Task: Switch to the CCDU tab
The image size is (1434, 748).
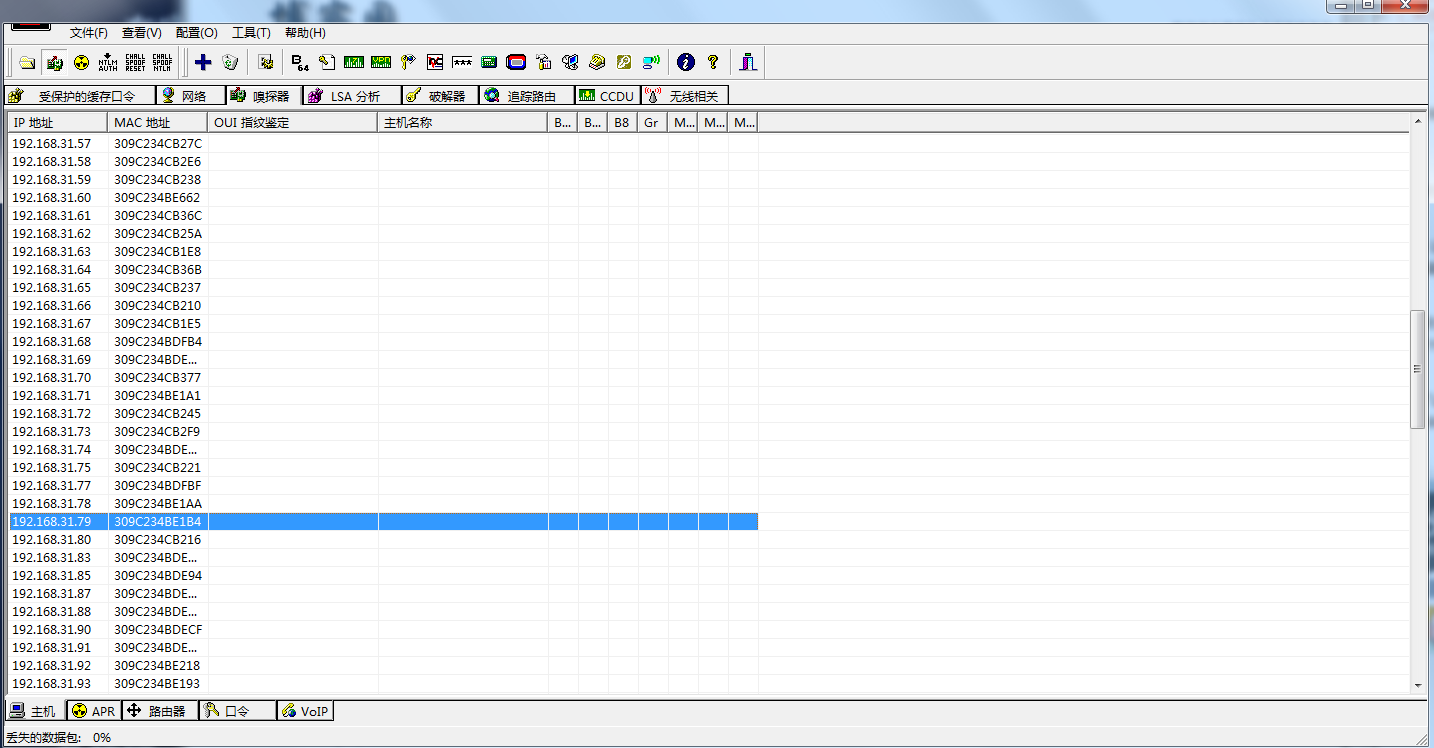Action: [x=607, y=96]
